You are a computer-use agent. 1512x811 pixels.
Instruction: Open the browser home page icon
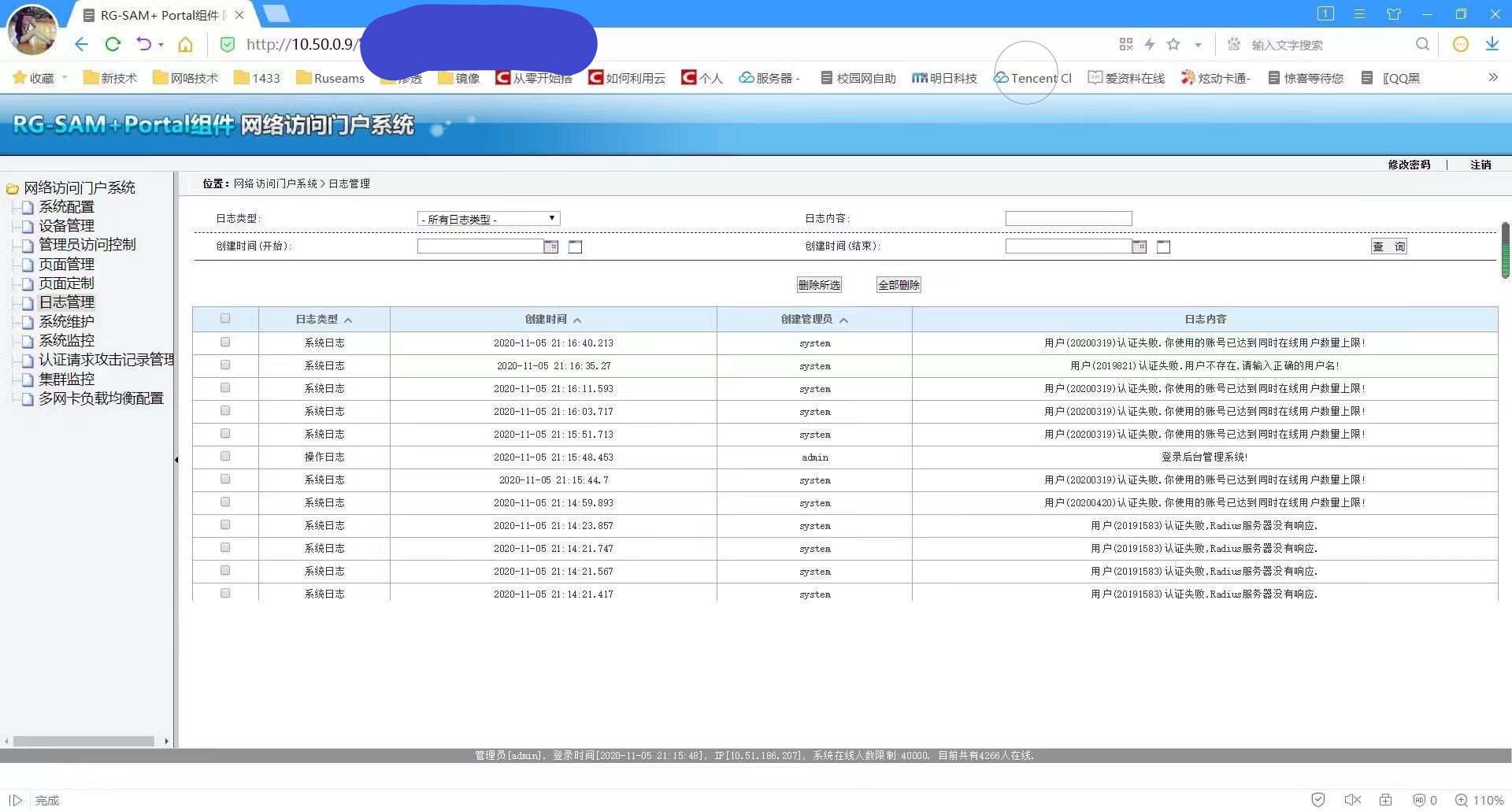point(185,44)
